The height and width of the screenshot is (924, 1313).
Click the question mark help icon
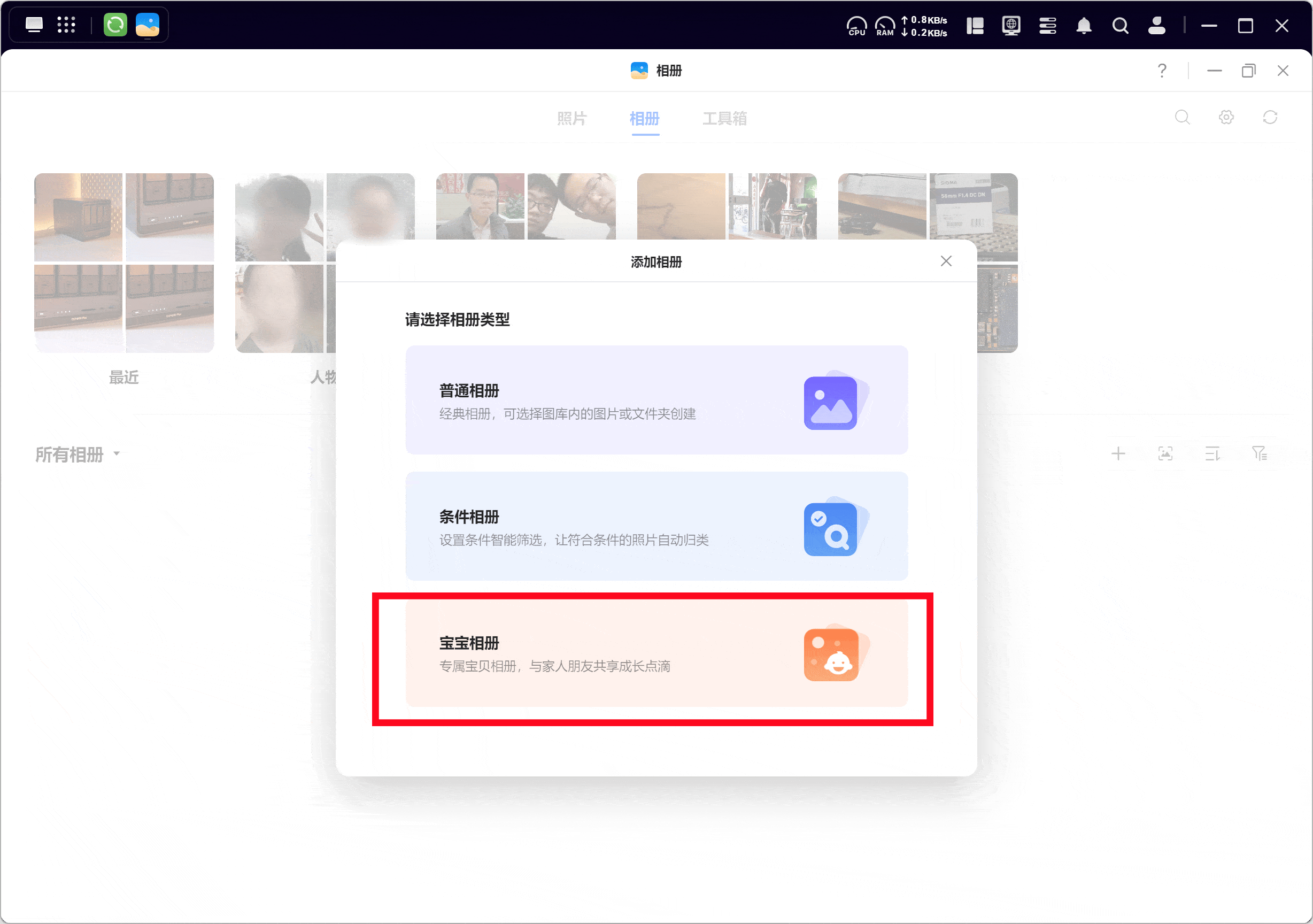coord(1162,71)
